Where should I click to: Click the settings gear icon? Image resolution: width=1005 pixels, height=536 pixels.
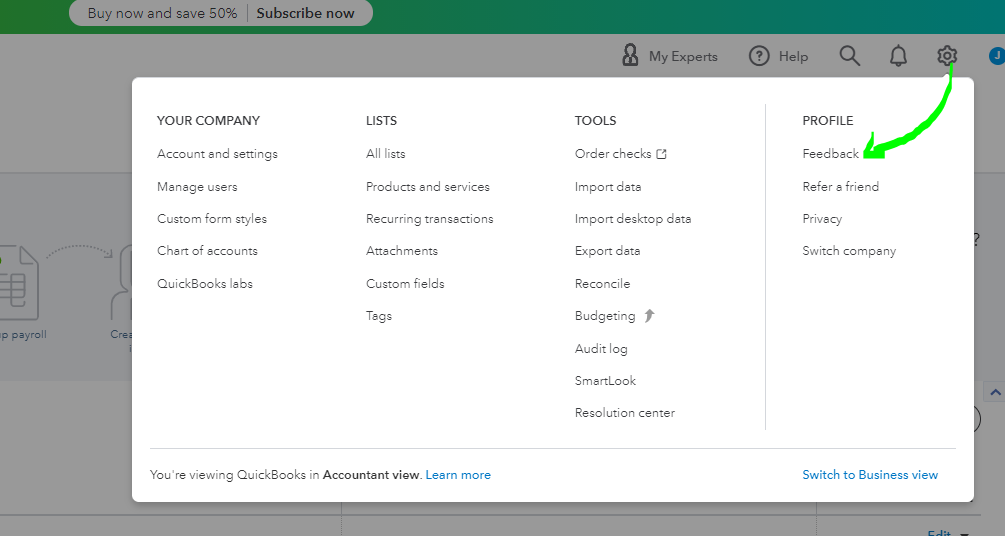947,56
